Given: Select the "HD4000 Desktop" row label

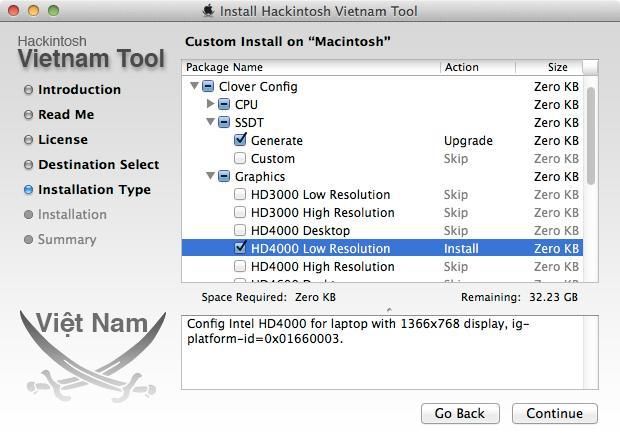Looking at the screenshot, I should [x=301, y=230].
